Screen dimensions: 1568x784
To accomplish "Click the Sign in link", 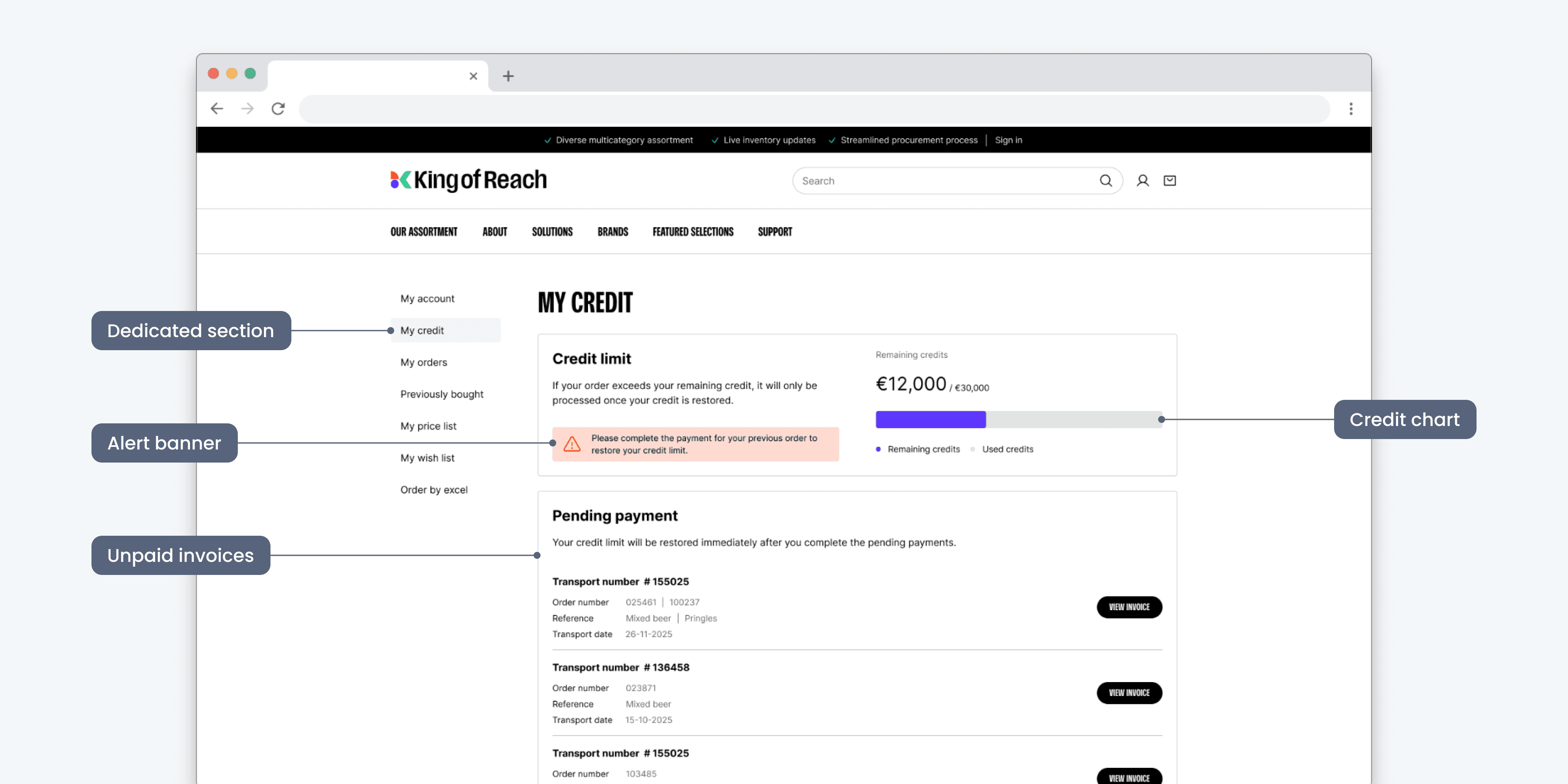I will pos(1009,140).
